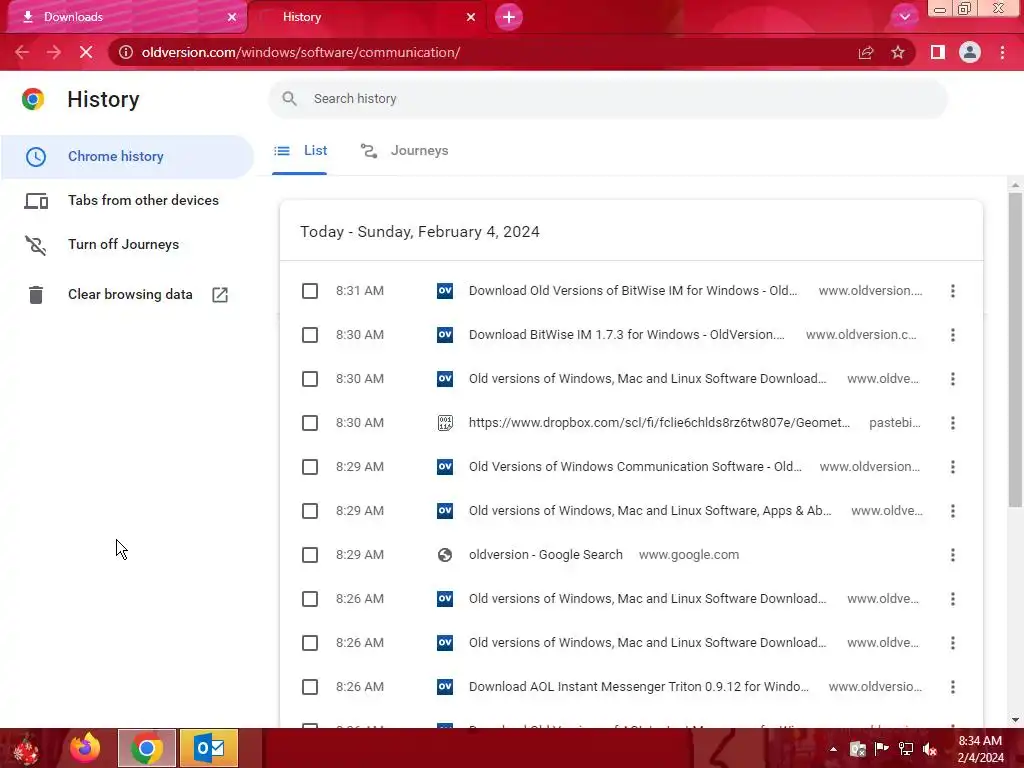Select the List view tab

(300, 151)
